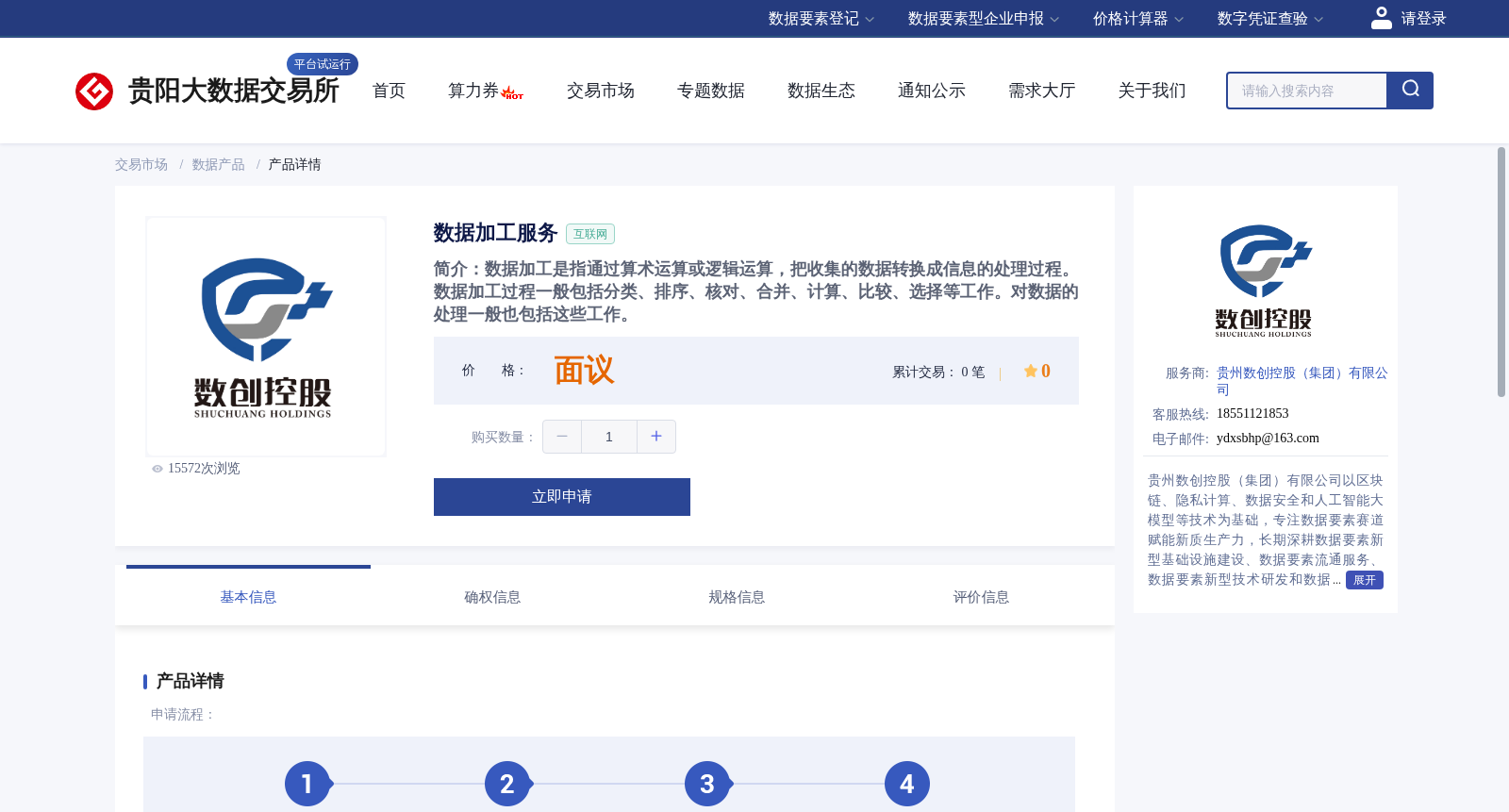Switch to 评价信息 tab

click(x=981, y=597)
